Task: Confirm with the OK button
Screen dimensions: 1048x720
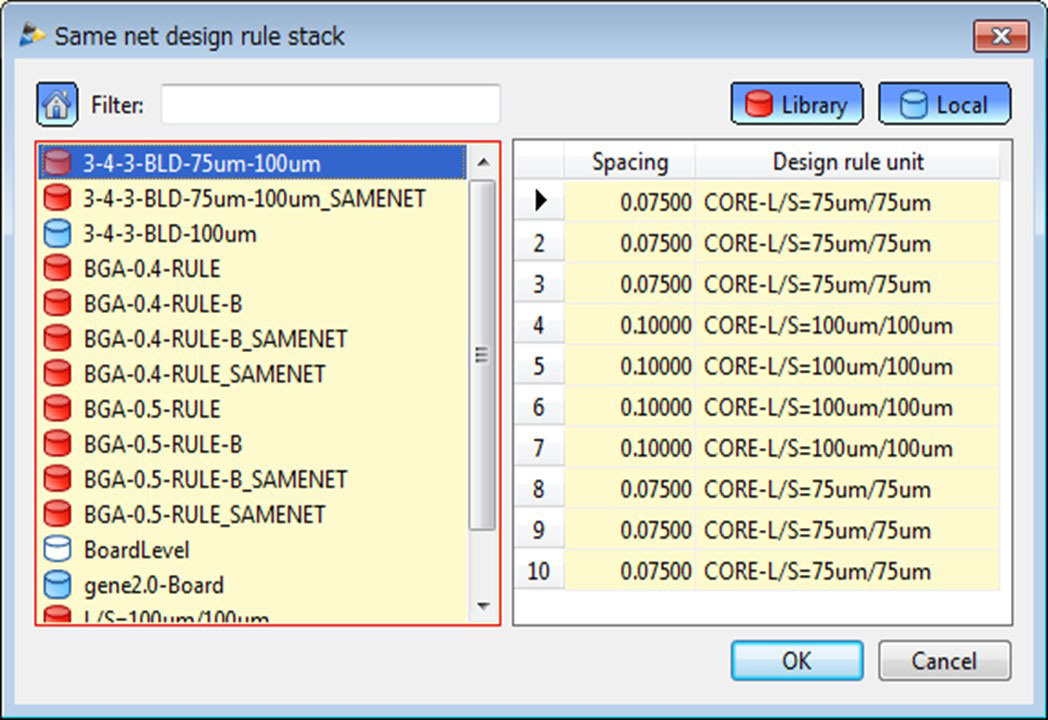Action: tap(797, 661)
